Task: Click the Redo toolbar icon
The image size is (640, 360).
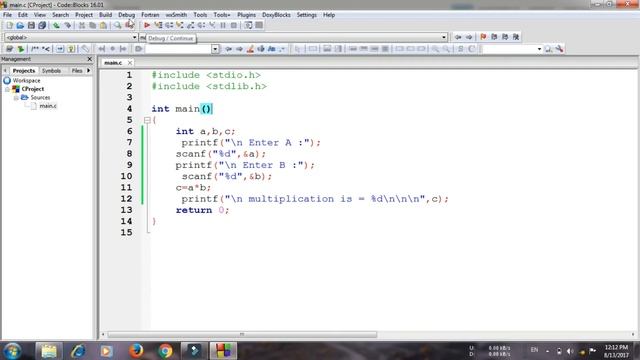Action: 67,25
